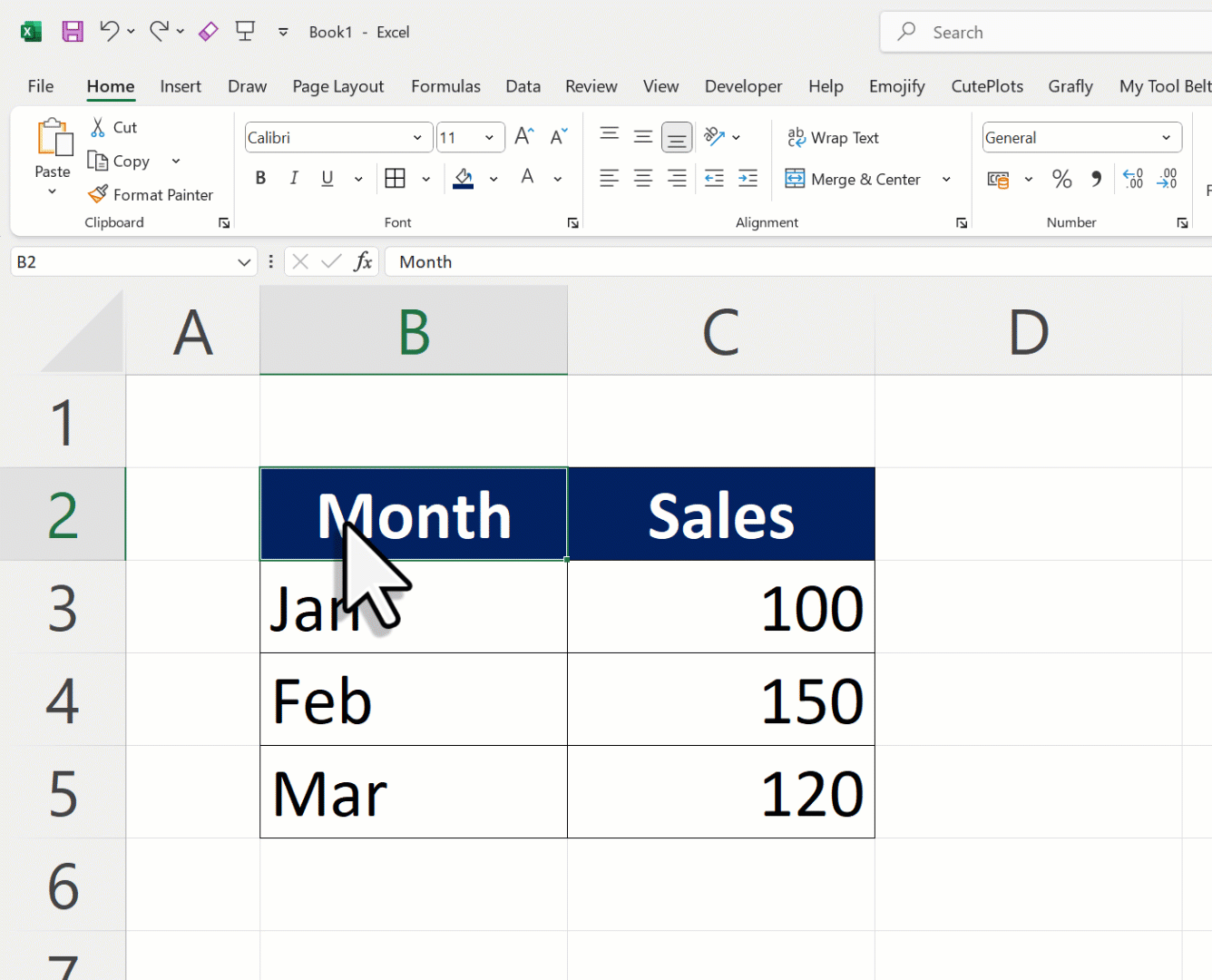Open the Merge & Center dropdown arrow

946,180
